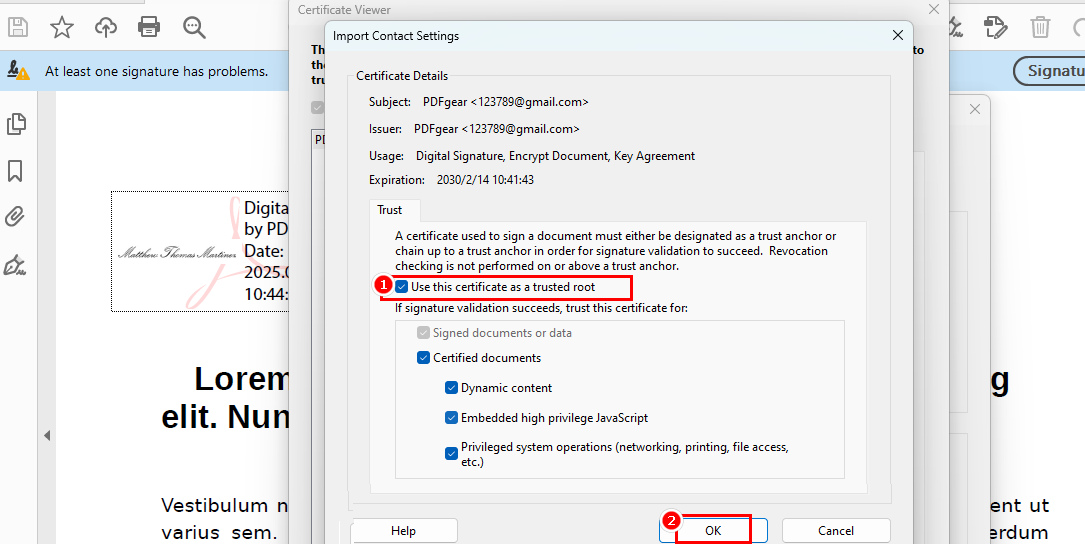Click the signature warning icon in notification bar
Screen dimensions: 1085x544
(18, 70)
